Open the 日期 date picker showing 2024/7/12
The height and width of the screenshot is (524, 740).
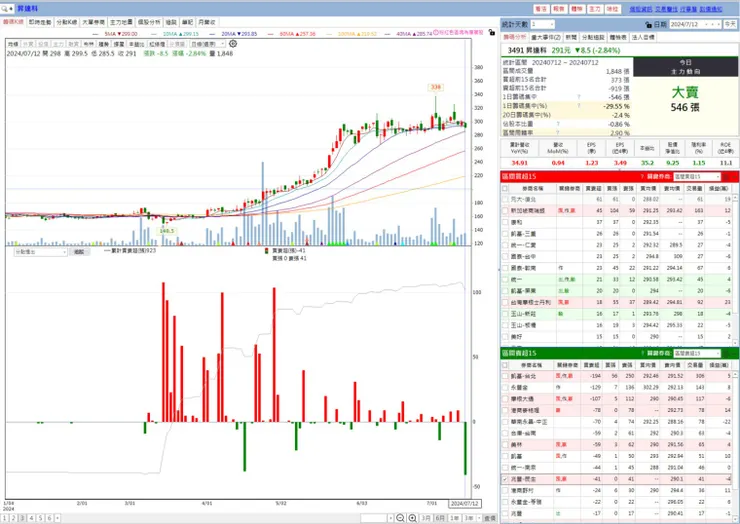(x=696, y=25)
